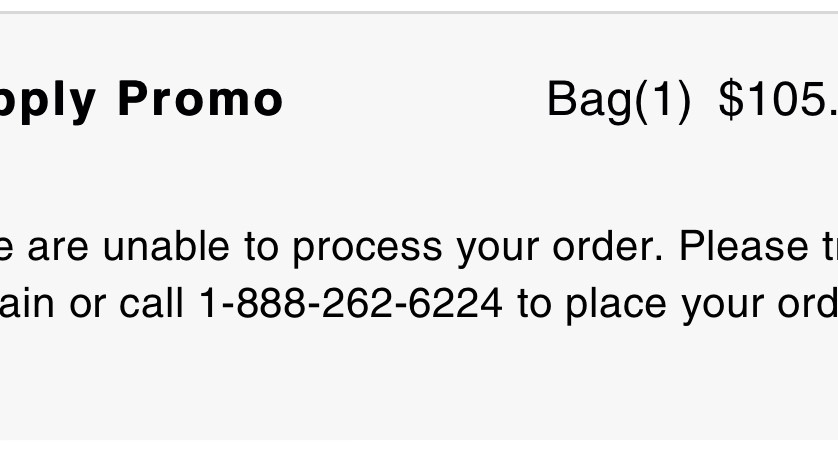This screenshot has width=838, height=471.
Task: Open the Apply Promo link
Action: [x=141, y=100]
